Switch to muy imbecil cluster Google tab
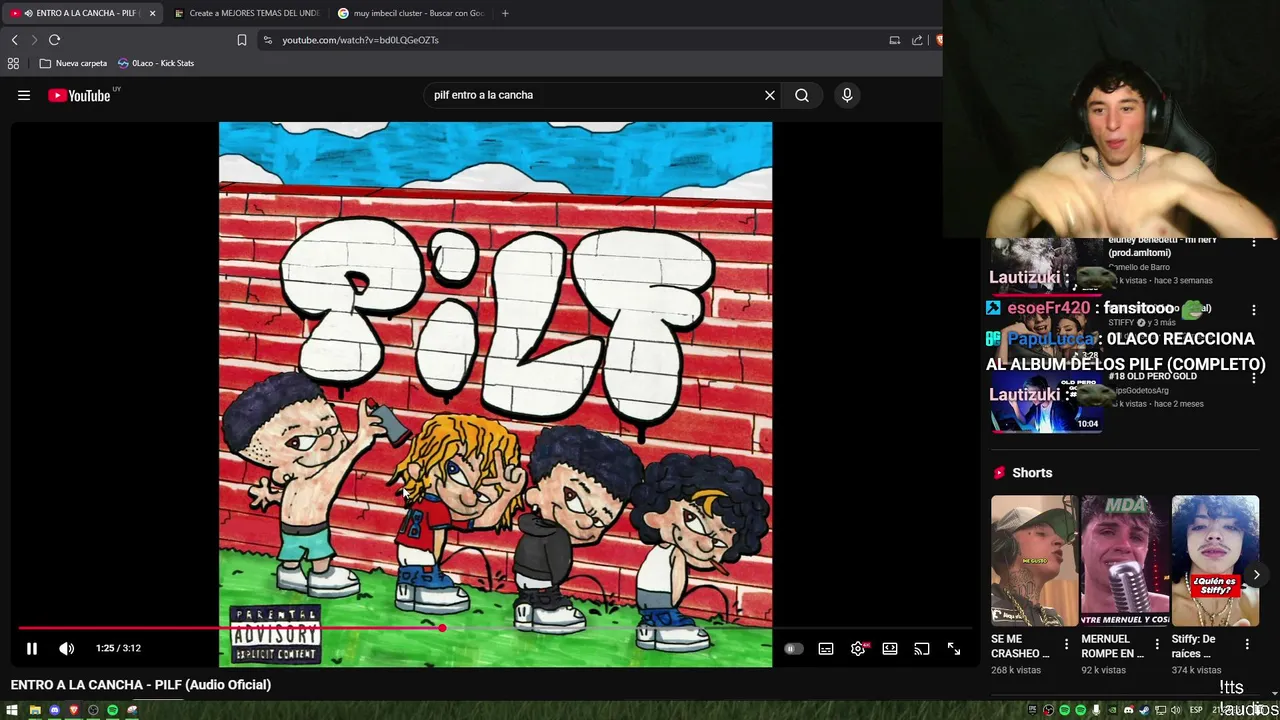 (x=410, y=13)
